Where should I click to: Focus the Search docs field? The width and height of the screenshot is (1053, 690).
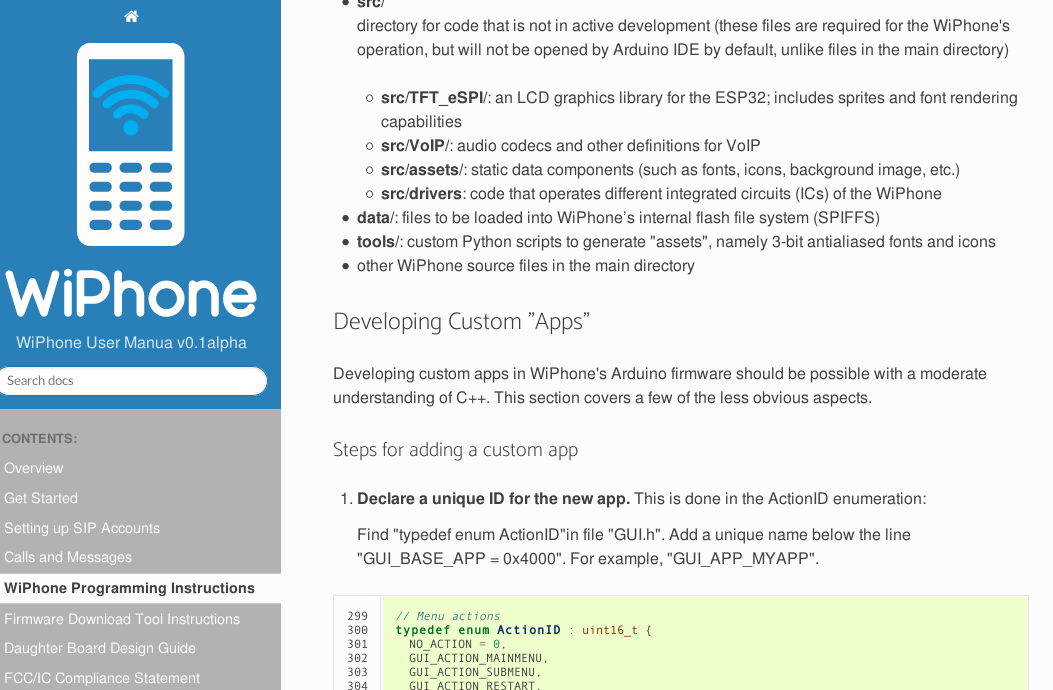pos(133,381)
